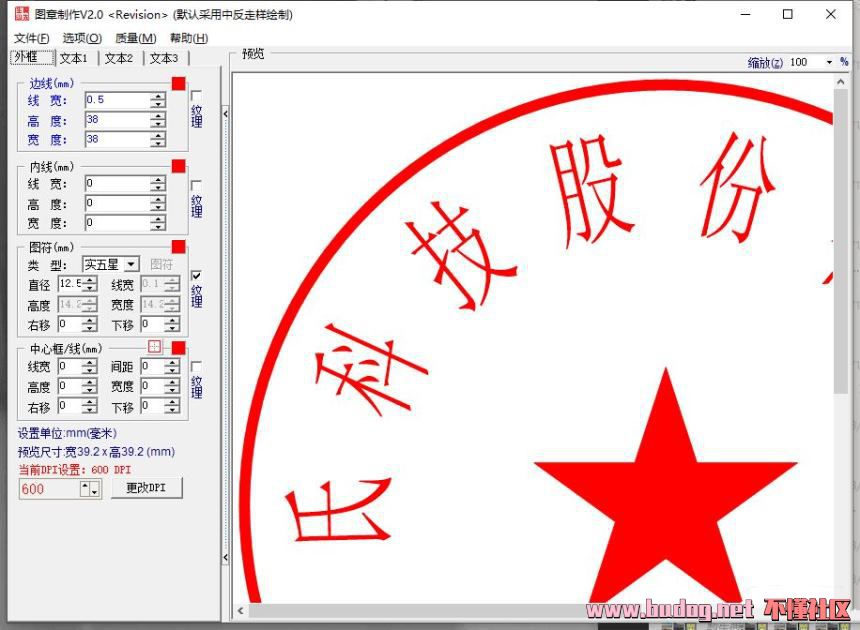Click the 边线 高度 input field
This screenshot has height=630, width=860.
117,120
